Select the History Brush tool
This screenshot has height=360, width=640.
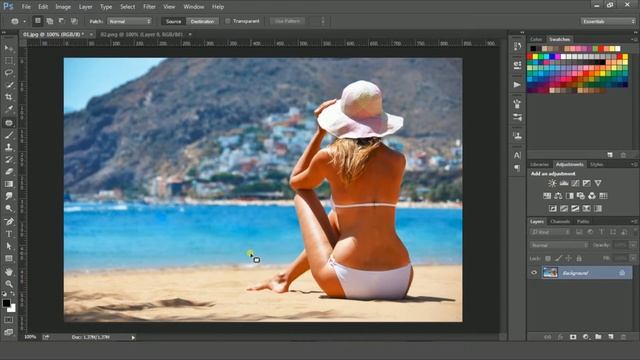tap(9, 160)
